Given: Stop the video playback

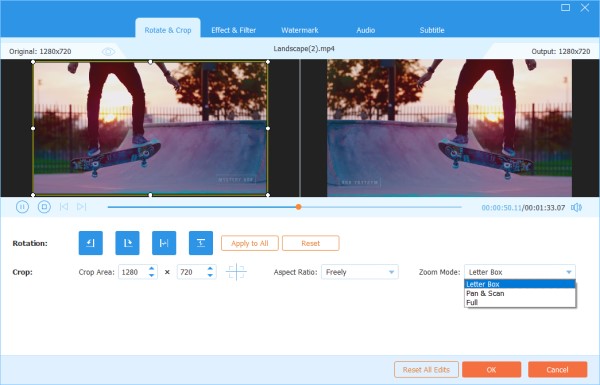Looking at the screenshot, I should 44,207.
